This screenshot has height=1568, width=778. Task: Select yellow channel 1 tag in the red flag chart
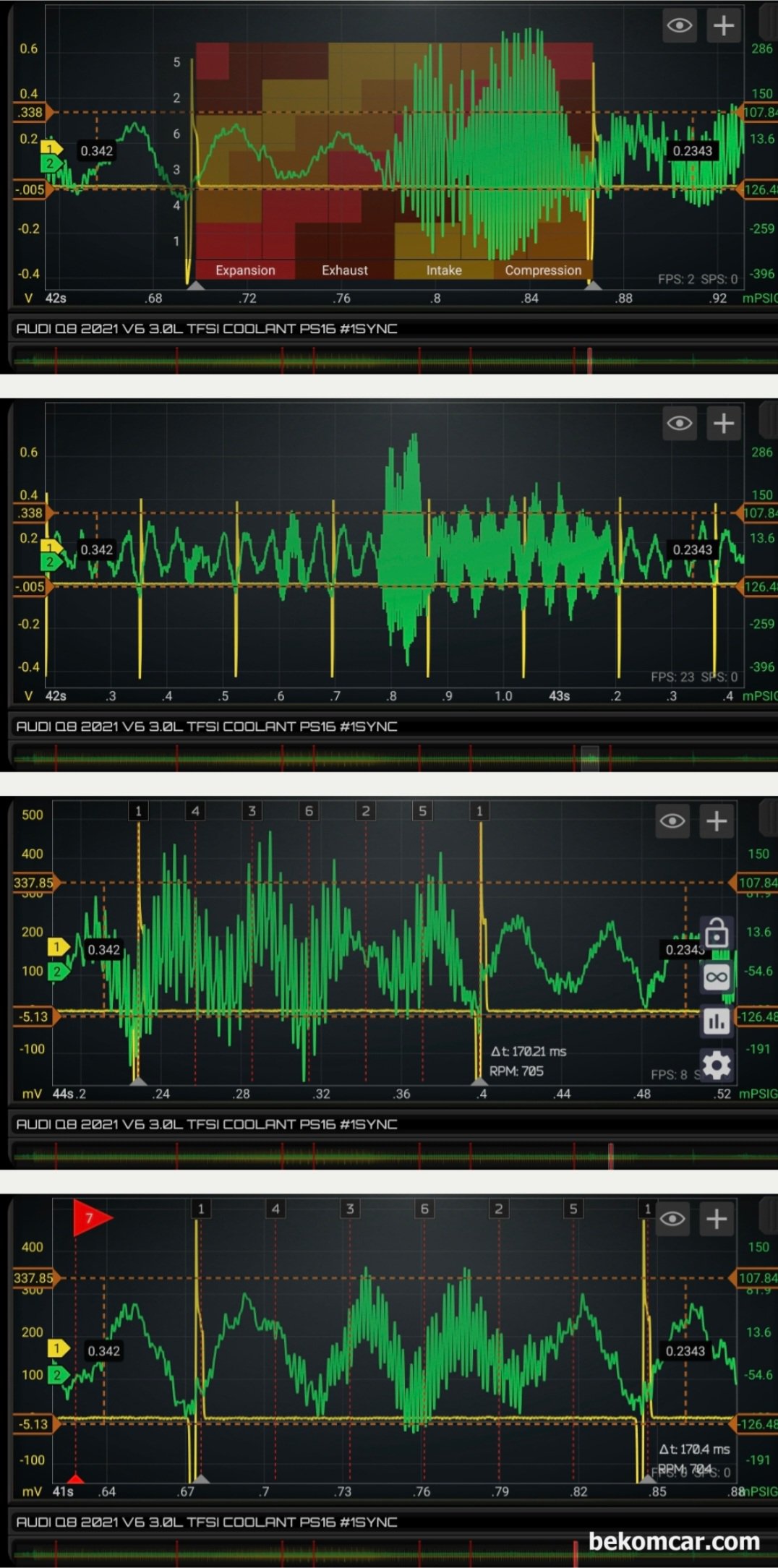pyautogui.click(x=58, y=1348)
